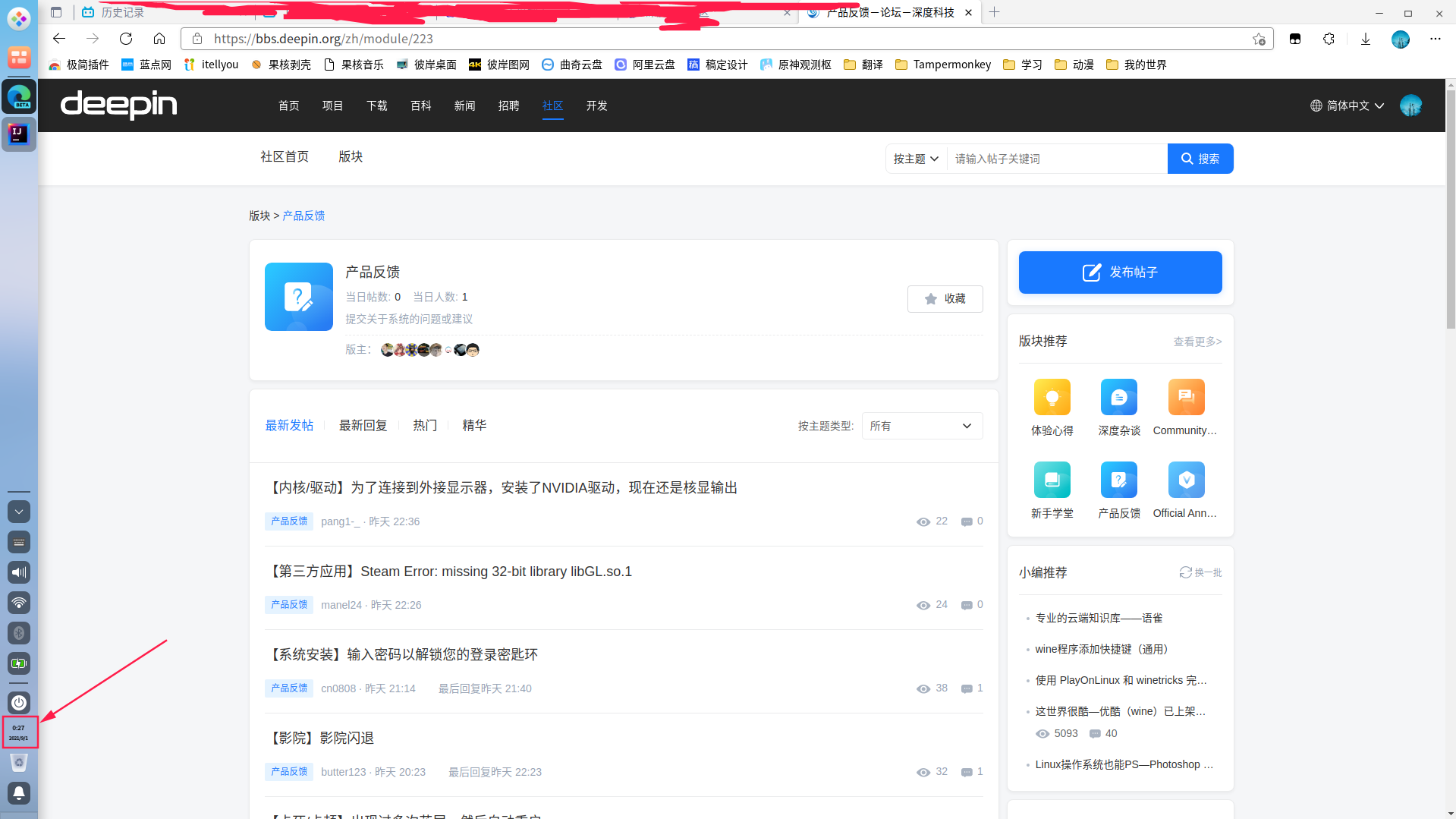Go to the browser home page

point(159,39)
